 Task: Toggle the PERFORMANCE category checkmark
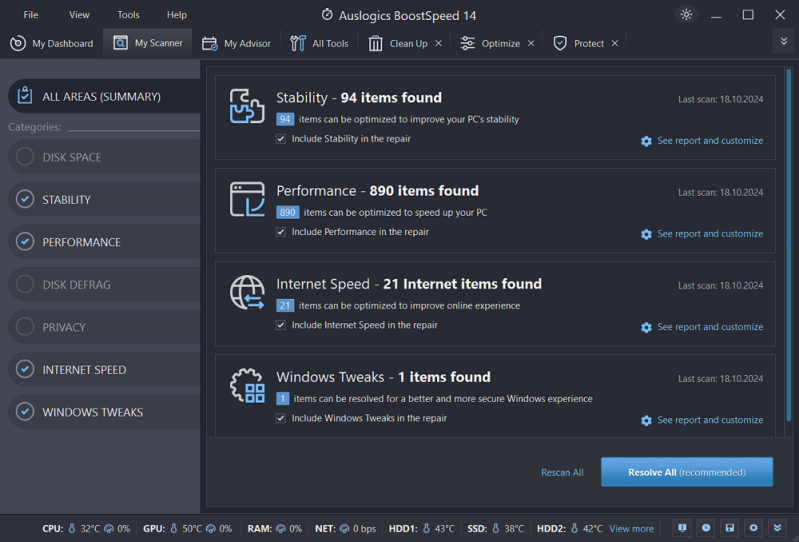click(25, 241)
